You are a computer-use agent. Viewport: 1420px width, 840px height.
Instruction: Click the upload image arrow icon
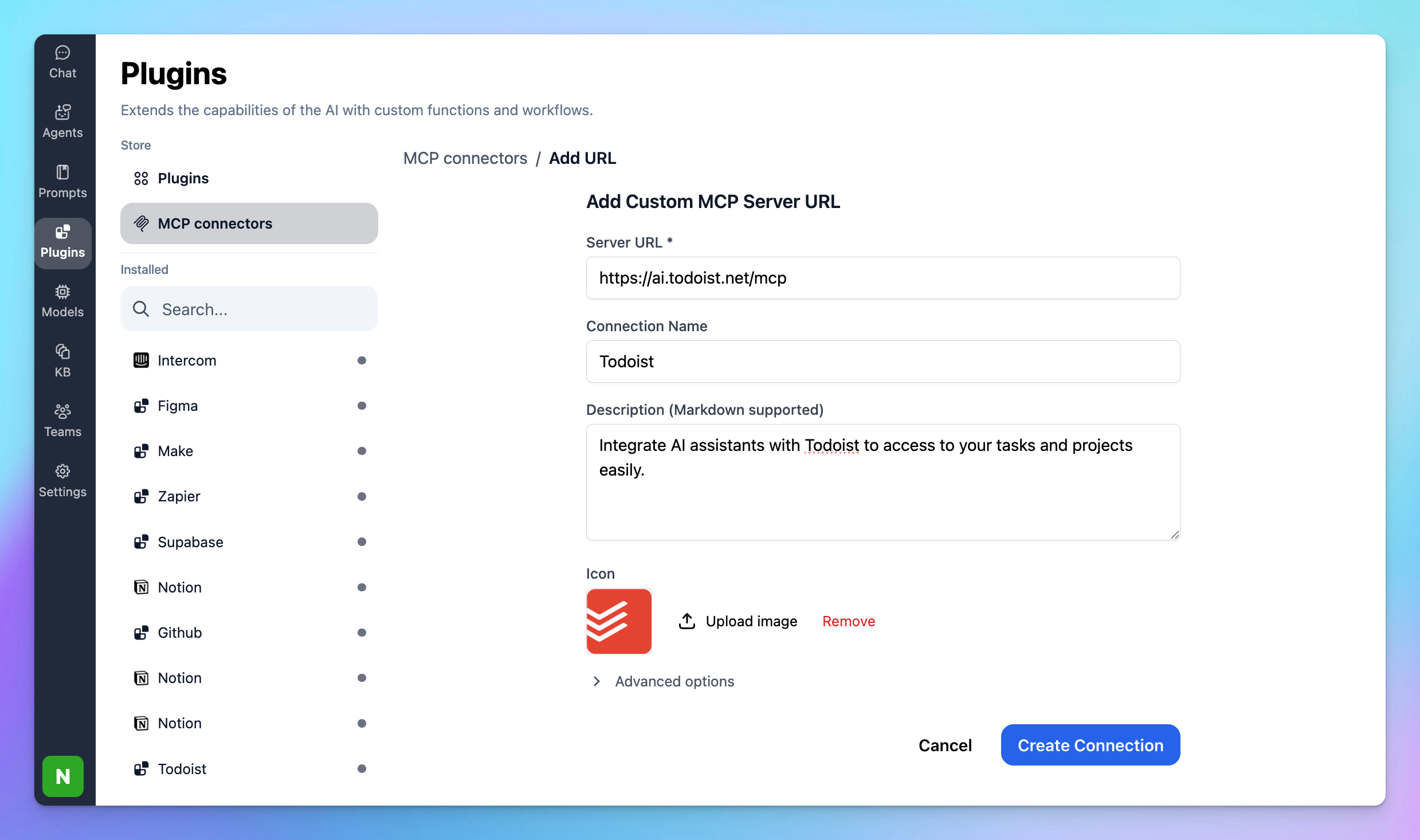coord(687,621)
